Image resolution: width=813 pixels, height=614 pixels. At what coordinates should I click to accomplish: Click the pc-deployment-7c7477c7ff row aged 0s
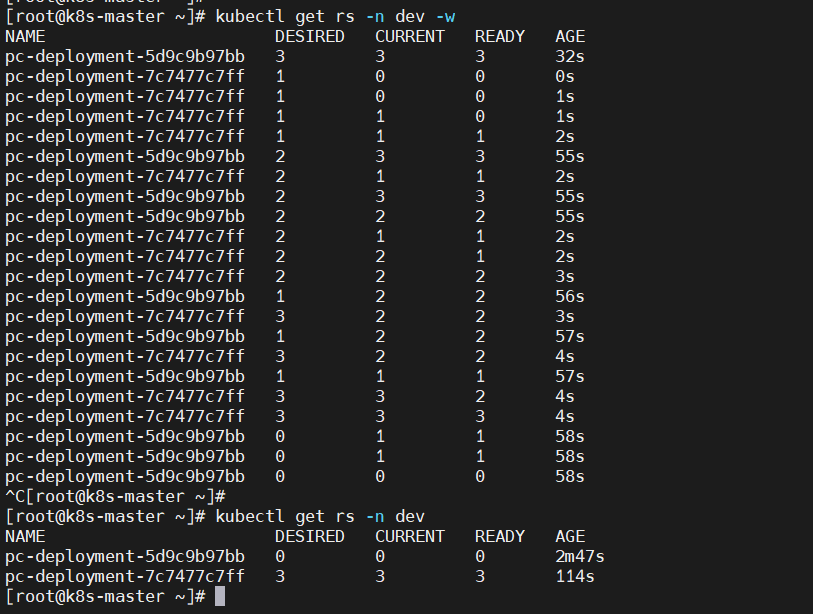(290, 77)
